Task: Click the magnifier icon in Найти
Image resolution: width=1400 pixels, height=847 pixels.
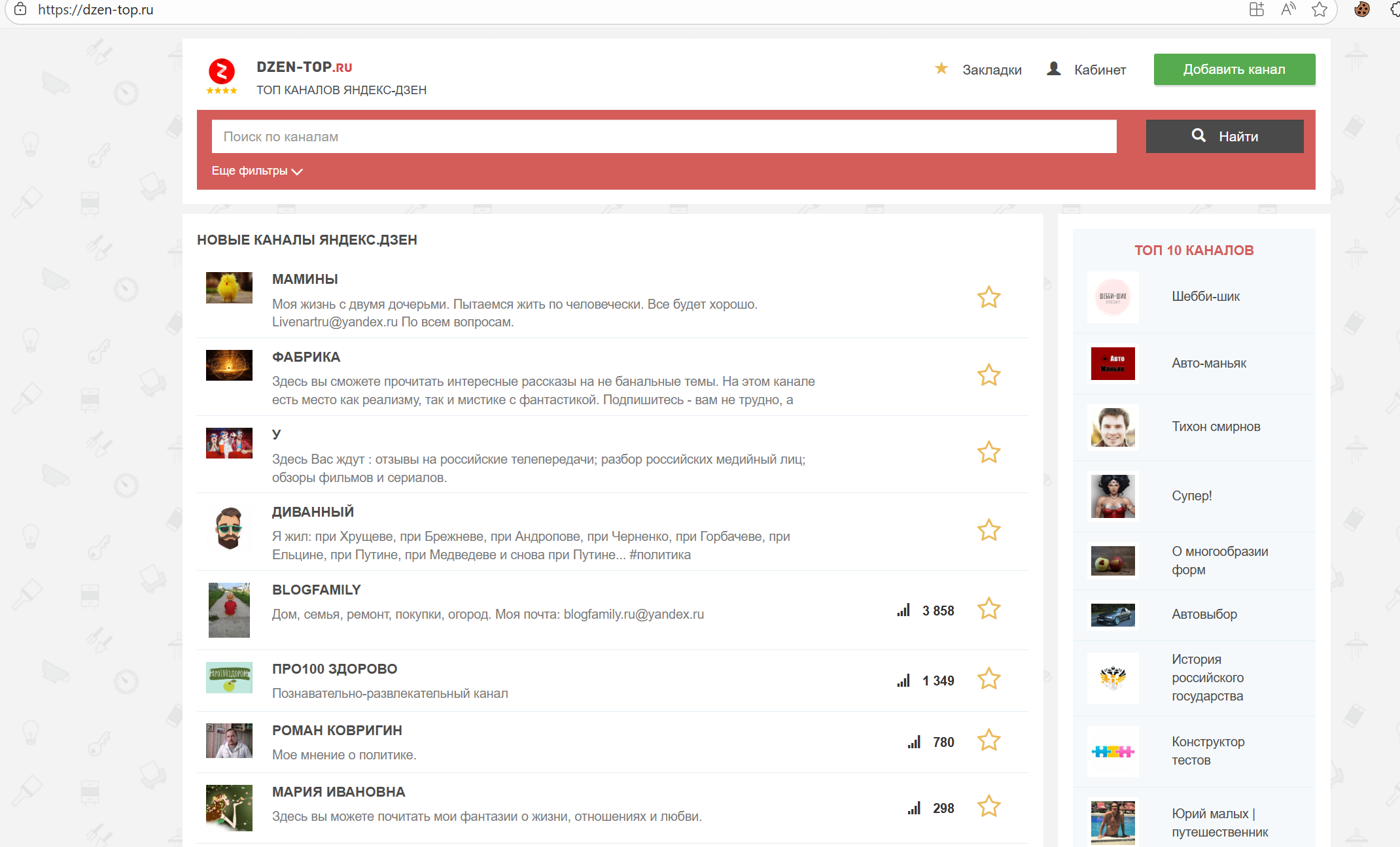Action: coord(1199,135)
